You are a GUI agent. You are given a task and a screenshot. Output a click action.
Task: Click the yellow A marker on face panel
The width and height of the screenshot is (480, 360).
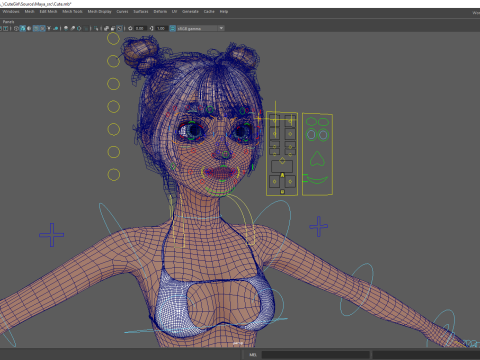click(282, 175)
